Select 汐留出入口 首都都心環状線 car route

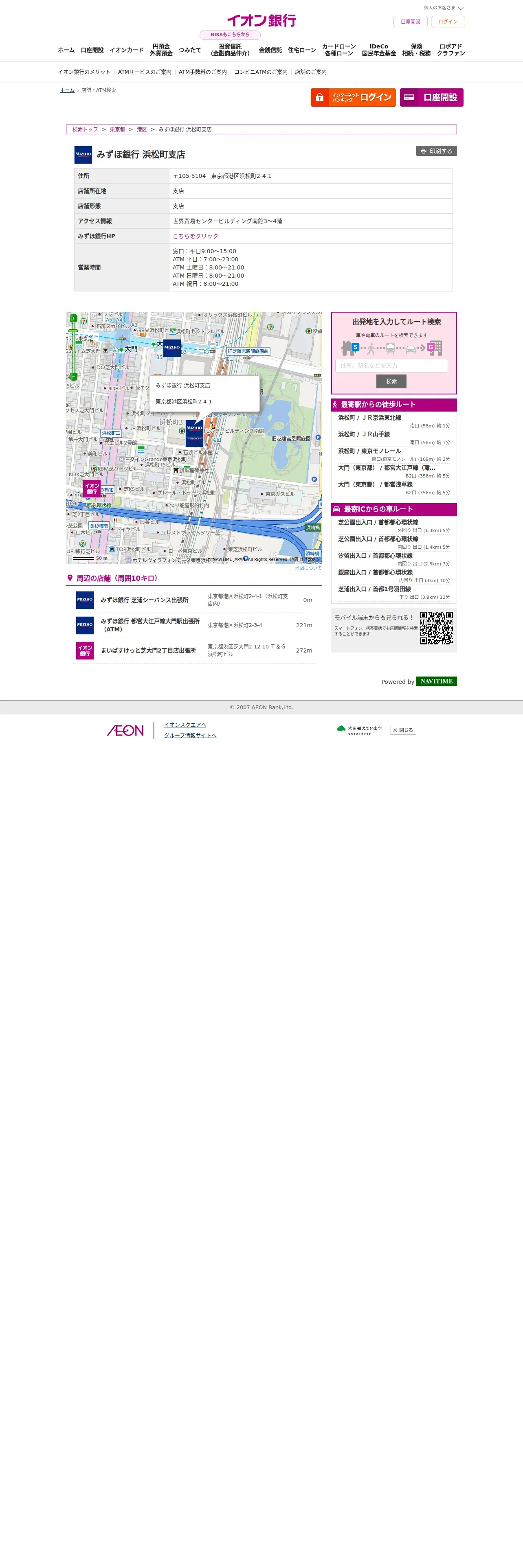click(394, 559)
